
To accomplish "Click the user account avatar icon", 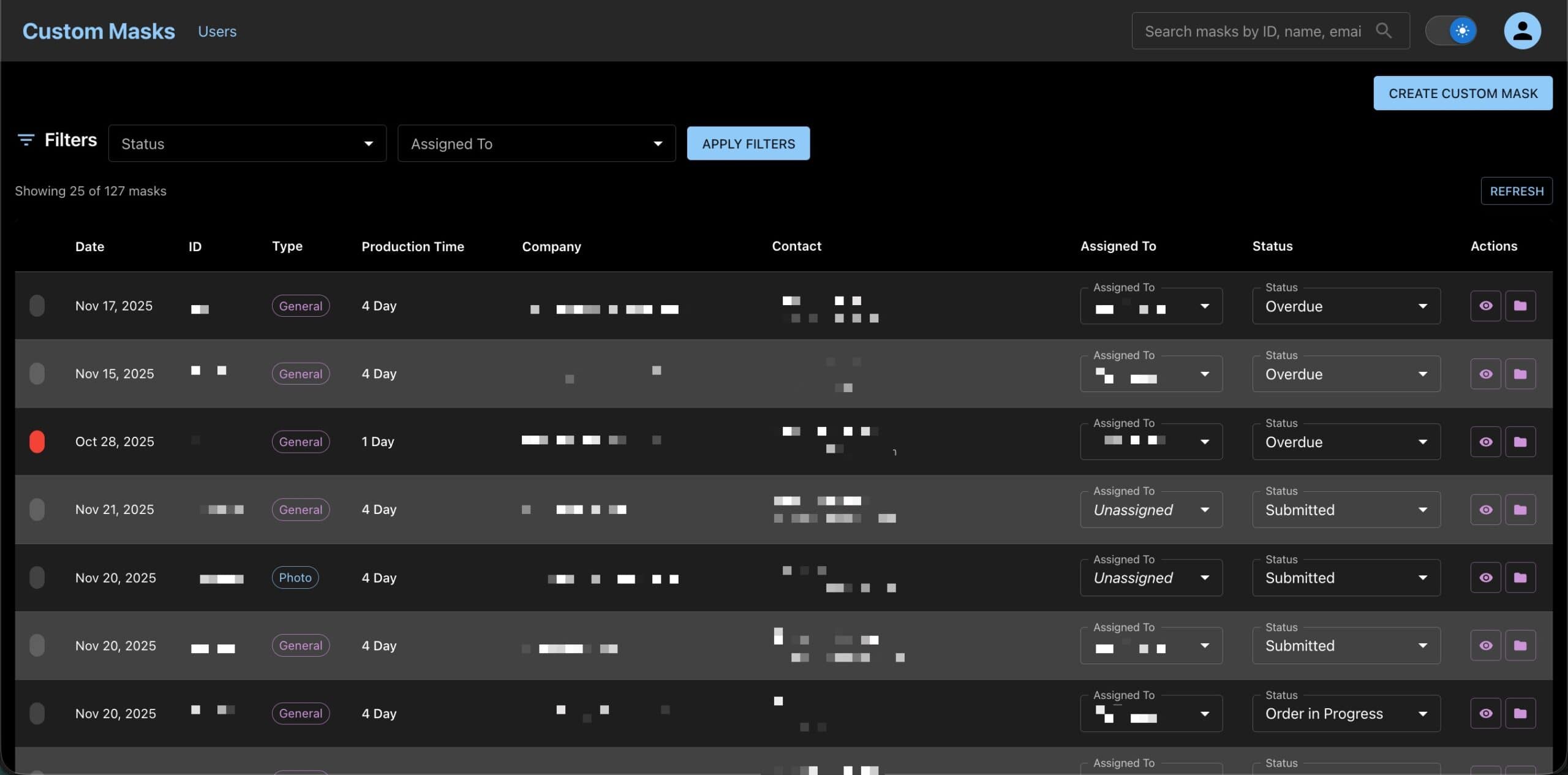I will click(x=1521, y=31).
